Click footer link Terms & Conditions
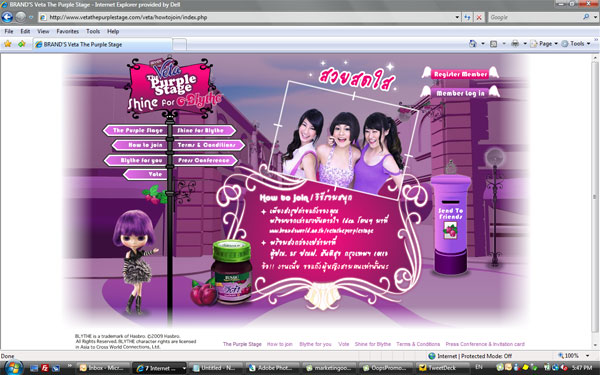Viewport: 600px width, 375px height. coord(418,344)
